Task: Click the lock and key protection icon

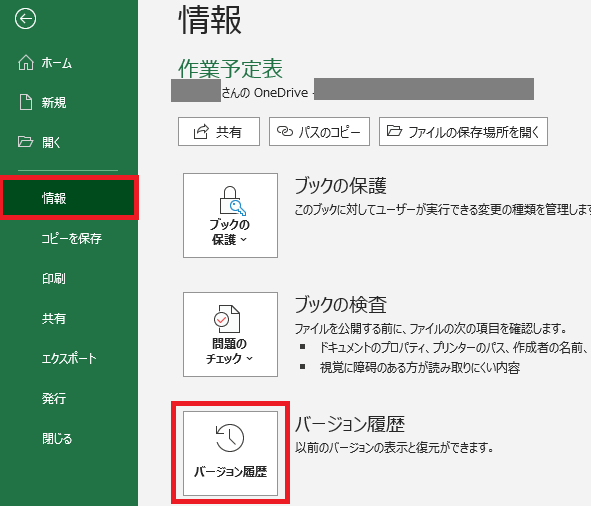Action: coord(232,201)
